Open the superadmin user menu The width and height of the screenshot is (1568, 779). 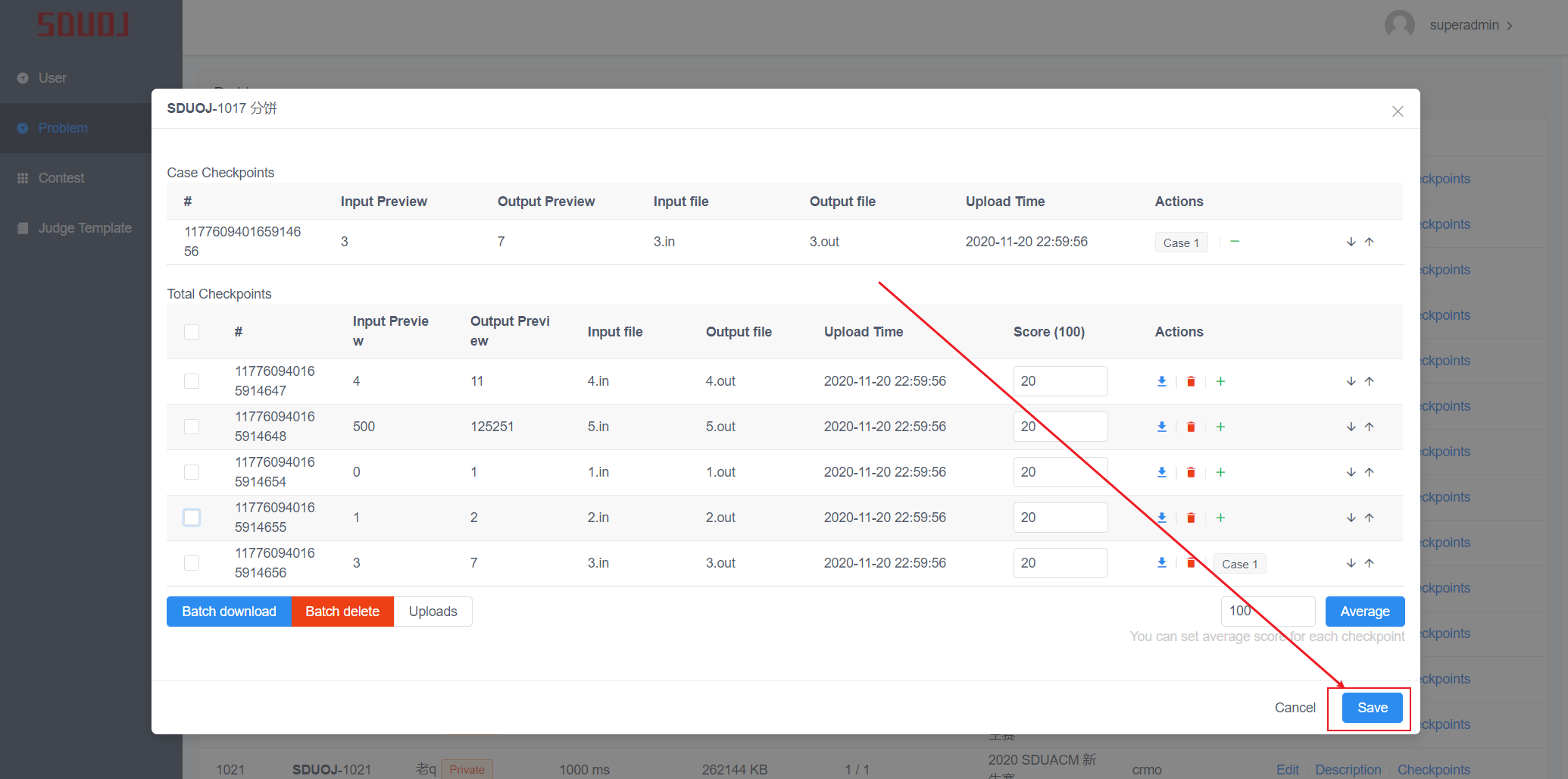(x=1470, y=25)
